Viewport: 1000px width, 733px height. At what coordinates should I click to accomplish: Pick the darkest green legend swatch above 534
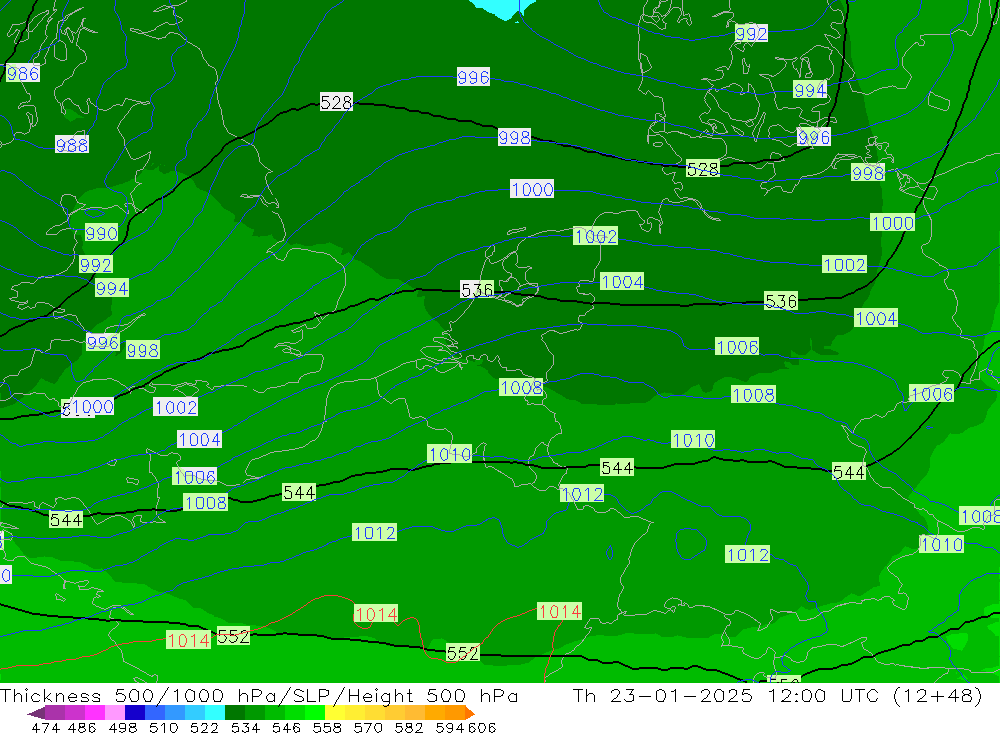tap(235, 713)
